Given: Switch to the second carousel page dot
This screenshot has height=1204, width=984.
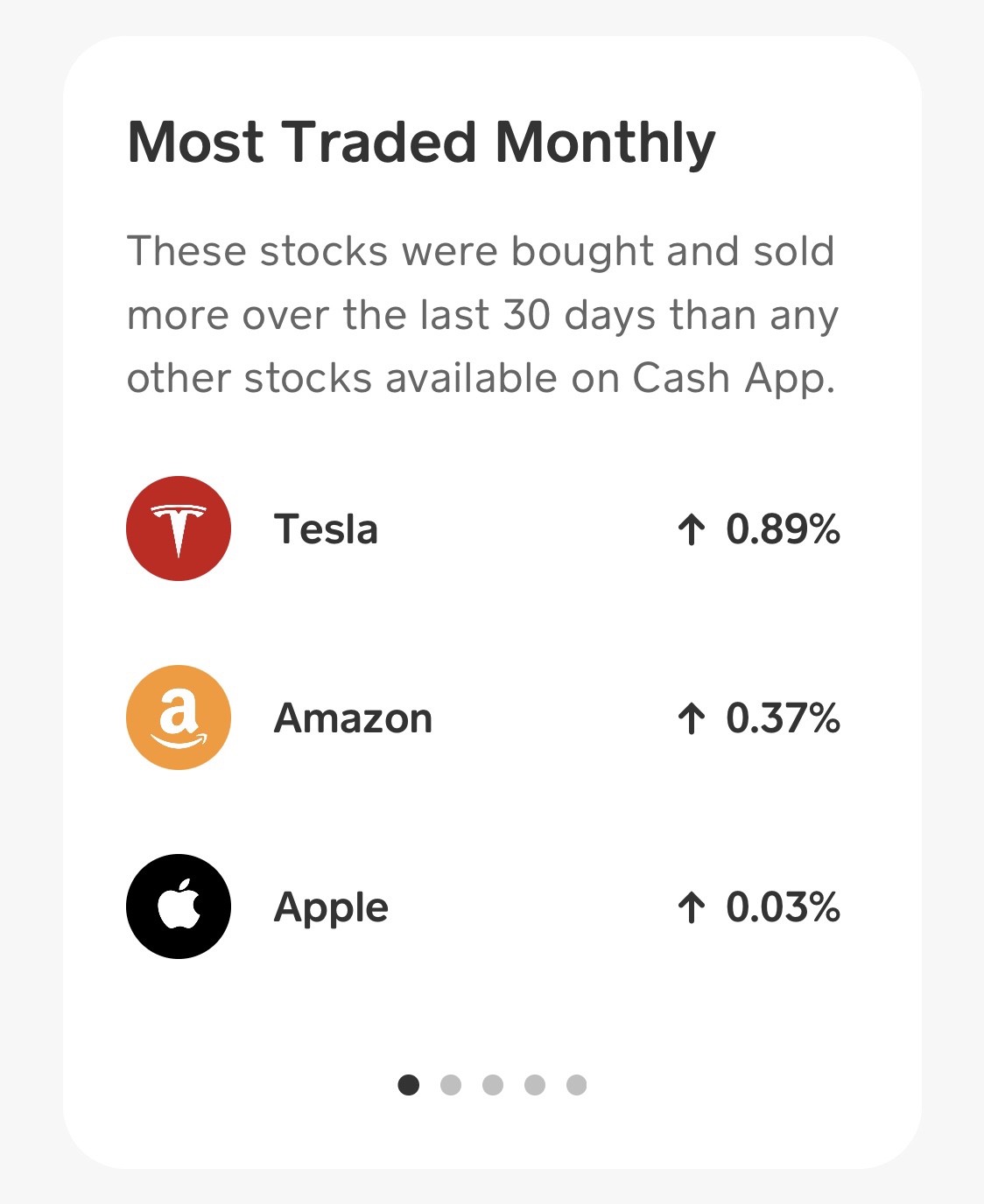Looking at the screenshot, I should (451, 1085).
